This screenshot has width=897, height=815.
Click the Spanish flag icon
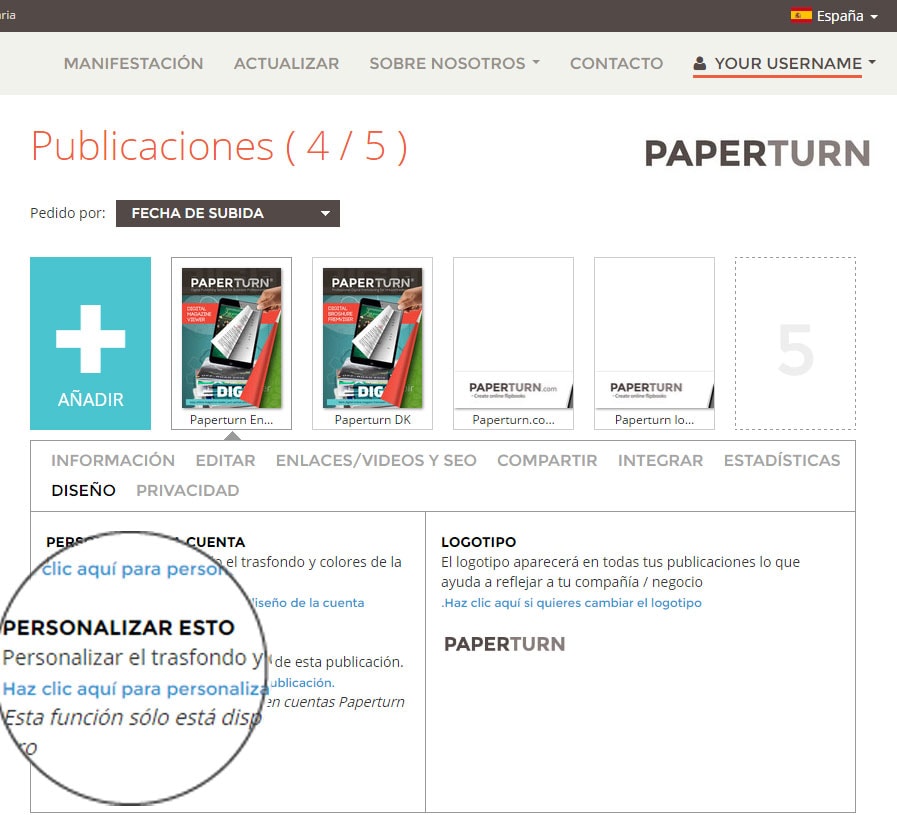pyautogui.click(x=801, y=15)
